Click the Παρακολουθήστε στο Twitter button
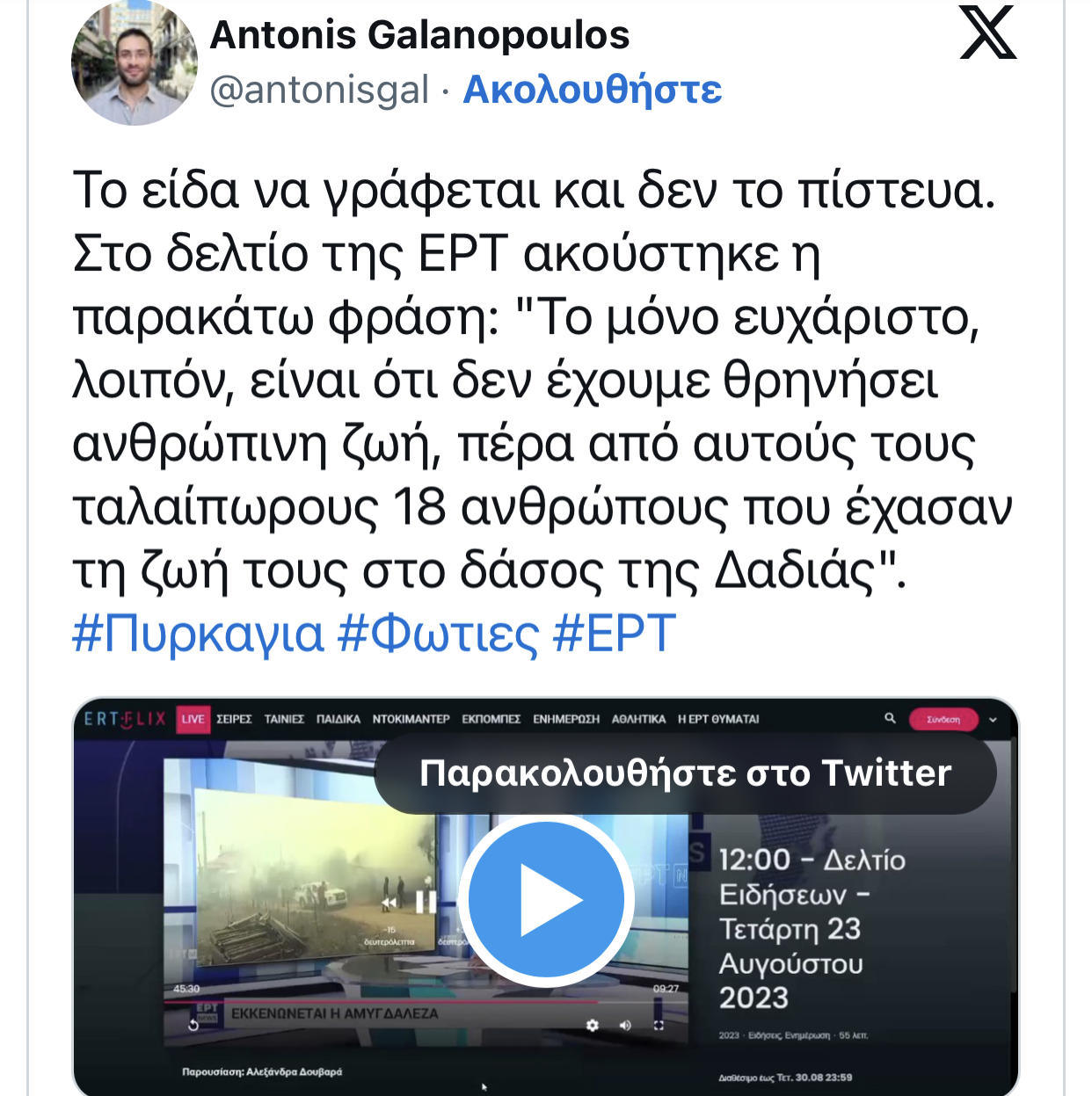1092x1096 pixels. tap(686, 773)
